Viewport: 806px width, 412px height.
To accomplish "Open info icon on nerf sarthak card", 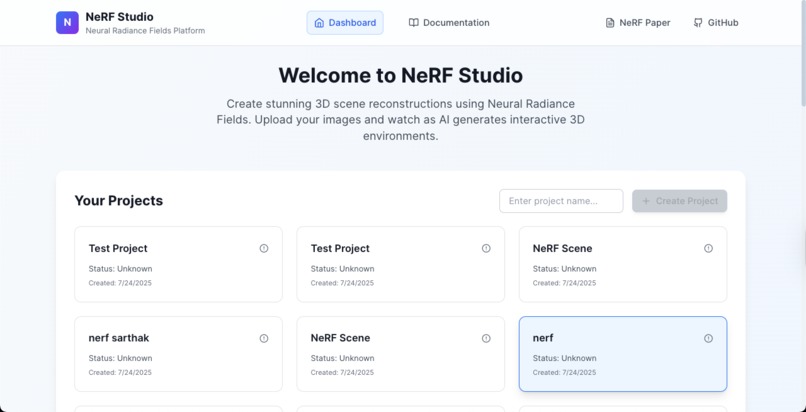I will [x=264, y=338].
